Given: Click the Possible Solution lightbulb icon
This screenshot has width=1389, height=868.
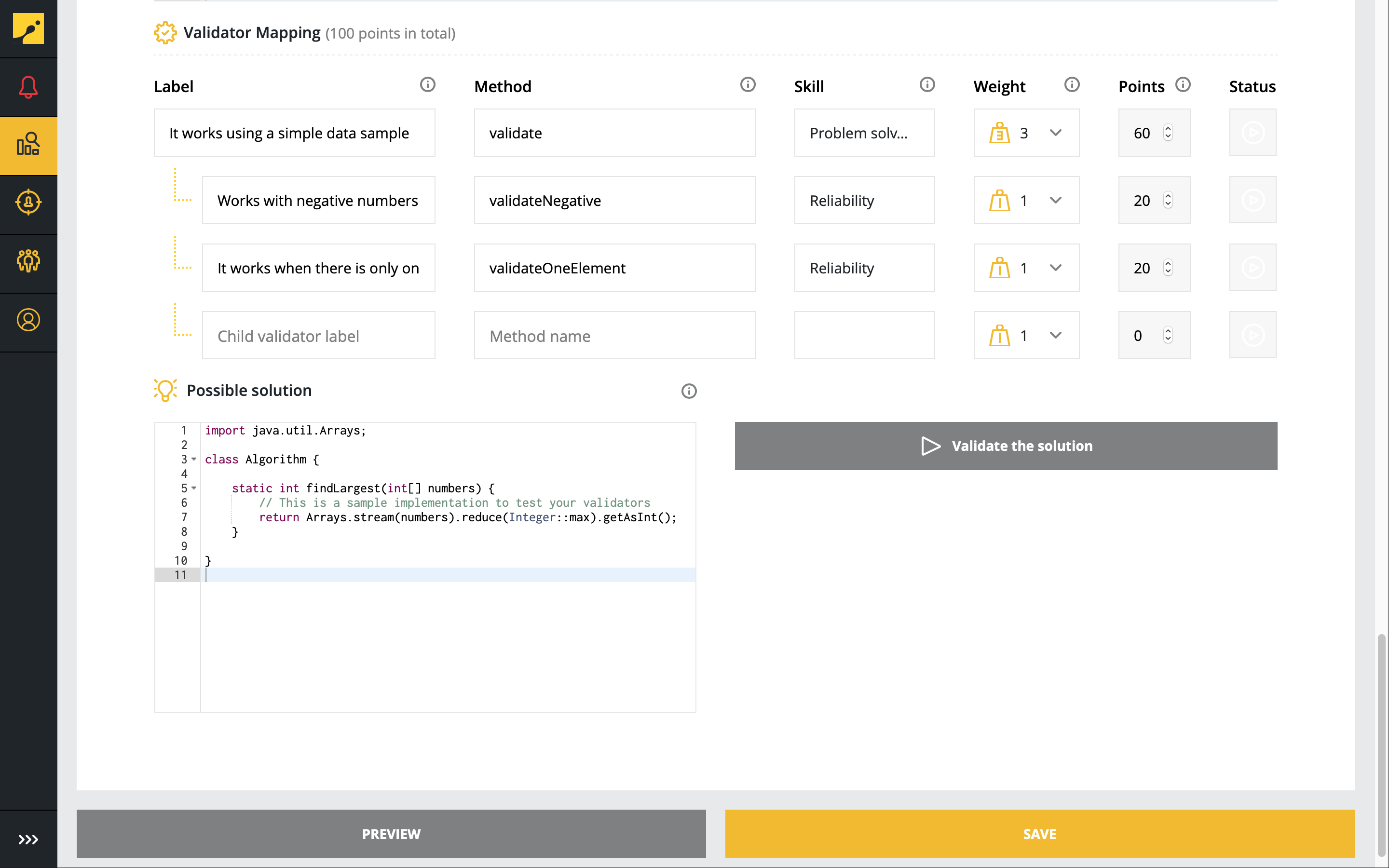Looking at the screenshot, I should [165, 391].
